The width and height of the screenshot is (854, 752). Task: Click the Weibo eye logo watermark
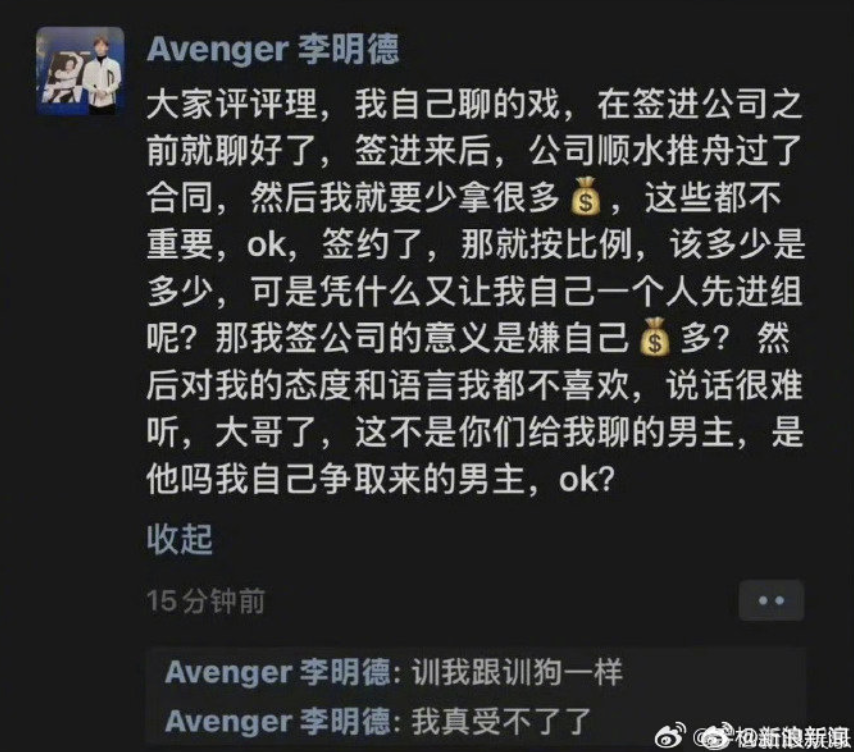[x=671, y=737]
